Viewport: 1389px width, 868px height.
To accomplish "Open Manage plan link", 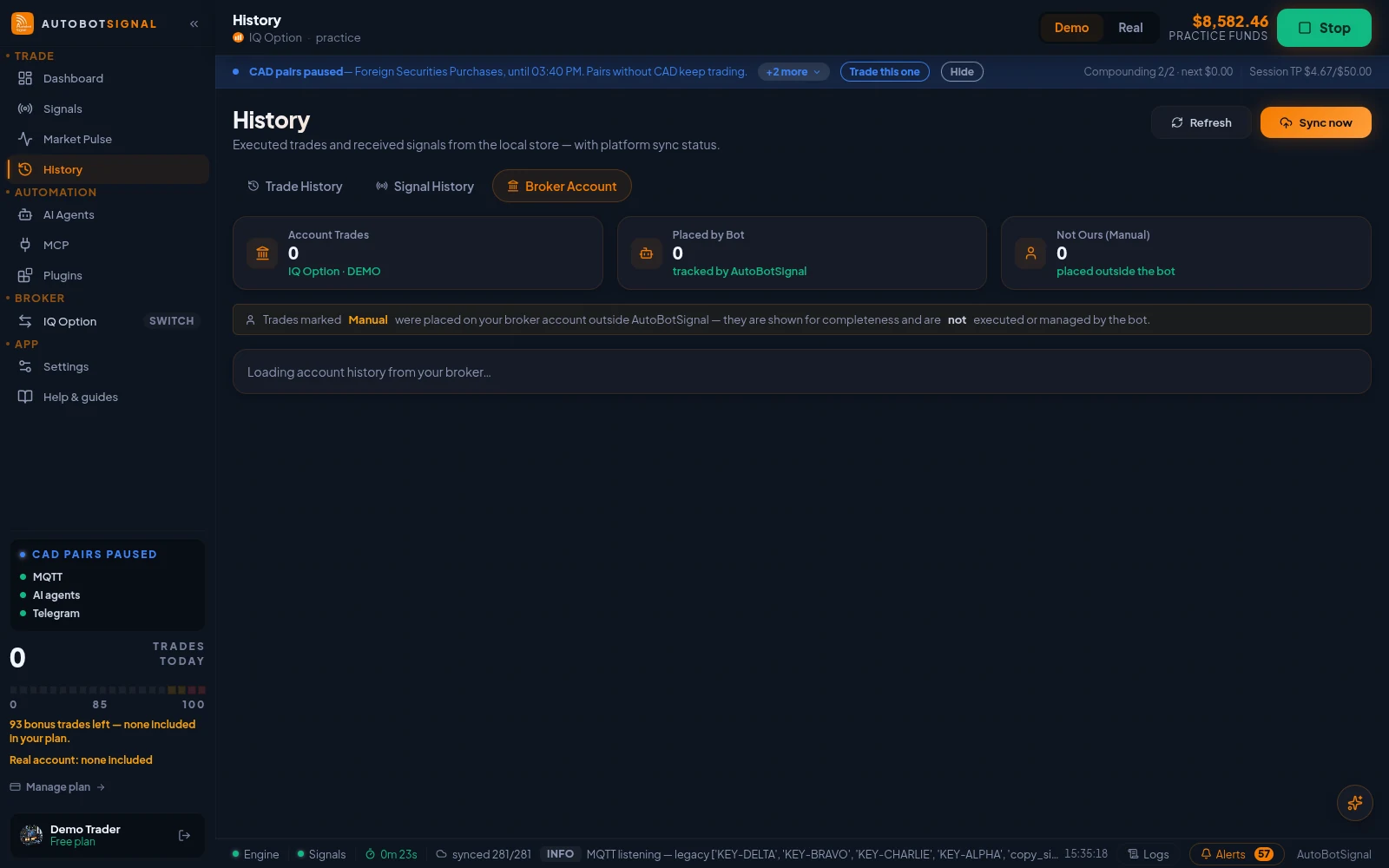I will [57, 787].
